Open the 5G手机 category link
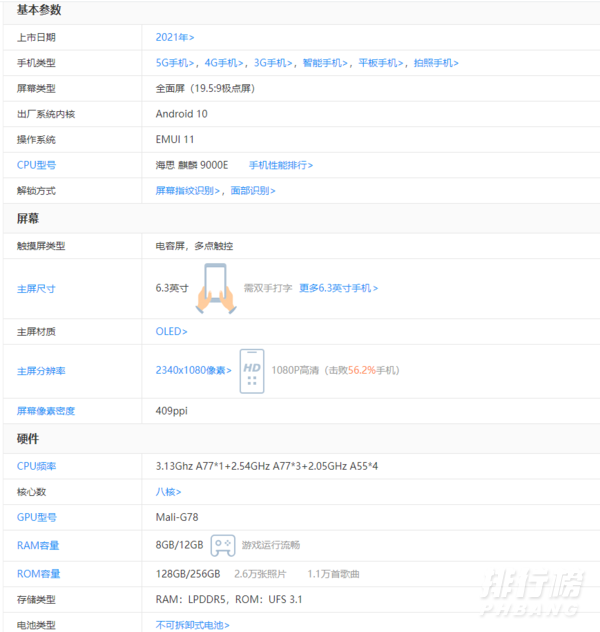This screenshot has width=600, height=632. [175, 63]
